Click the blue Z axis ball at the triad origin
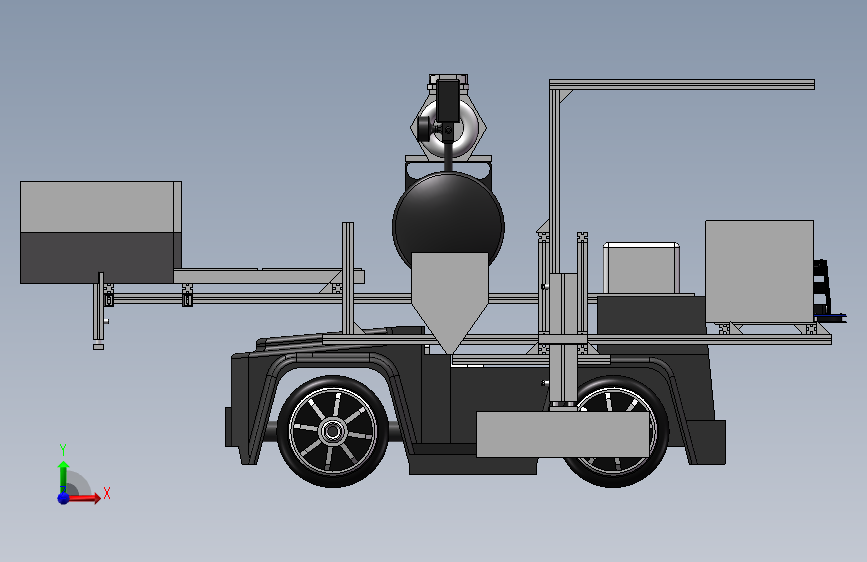 (x=63, y=498)
